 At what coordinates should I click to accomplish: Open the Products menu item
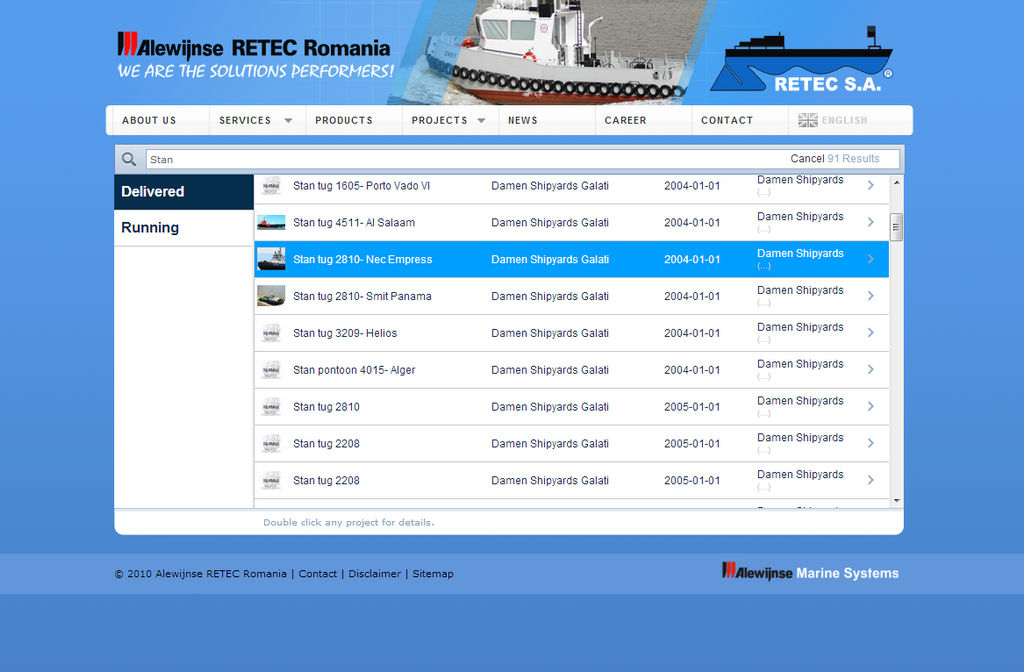[344, 120]
